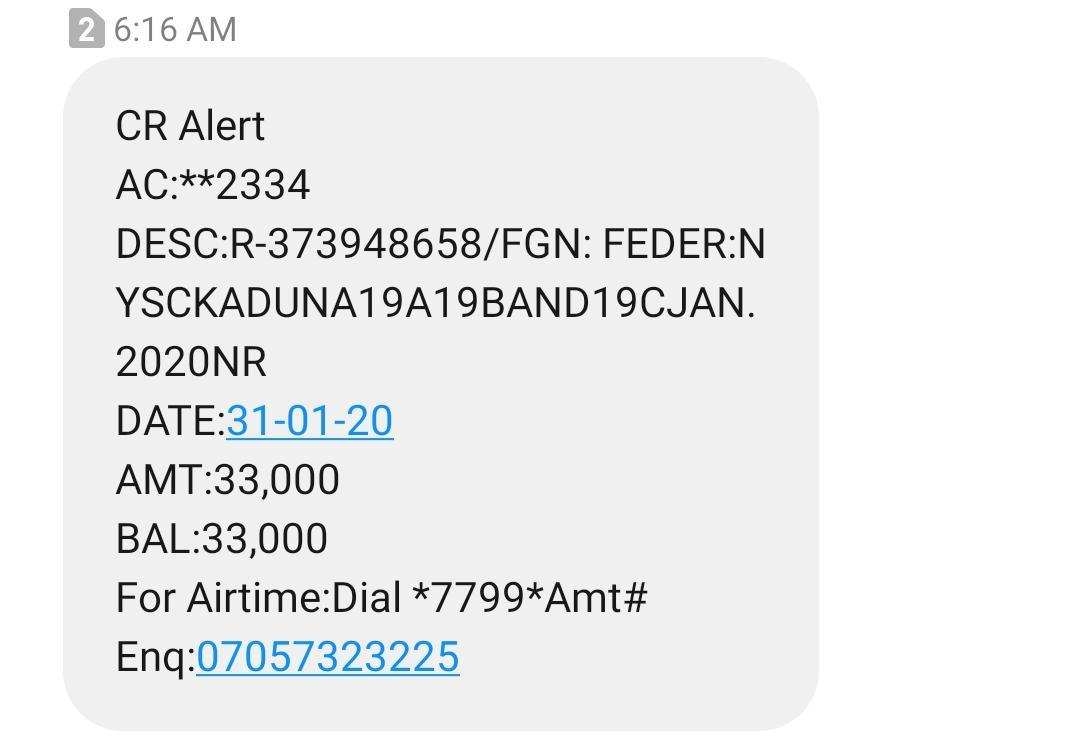Select the BAL:33,000 balance line
1080x742 pixels.
point(221,539)
